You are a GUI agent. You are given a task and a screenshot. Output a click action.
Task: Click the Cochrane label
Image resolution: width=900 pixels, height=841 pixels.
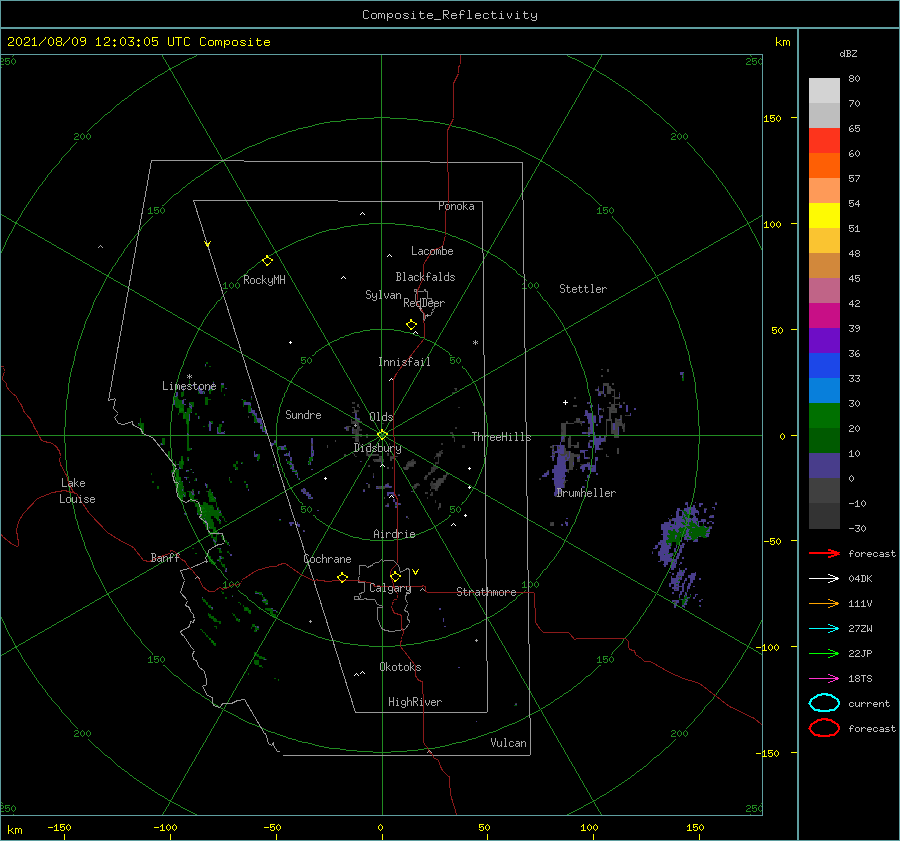327,559
